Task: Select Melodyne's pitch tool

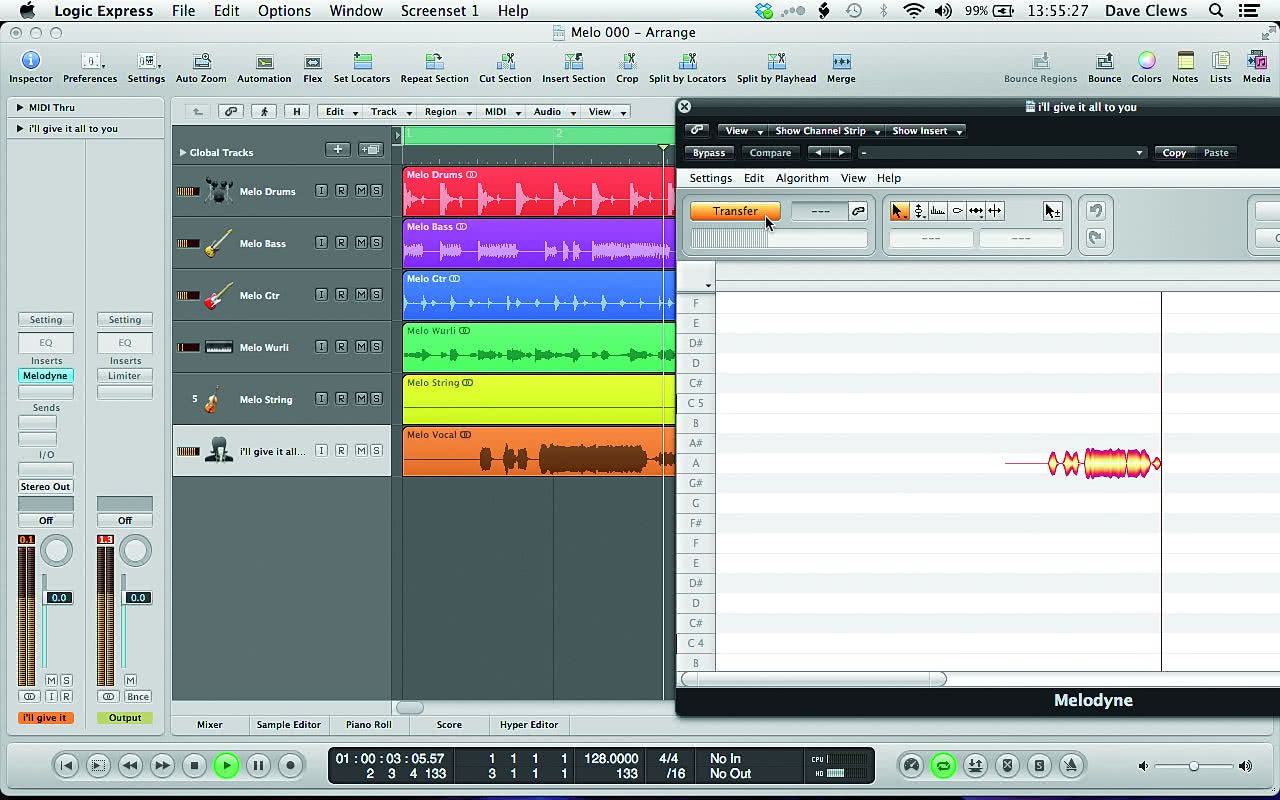Action: pyautogui.click(x=919, y=211)
